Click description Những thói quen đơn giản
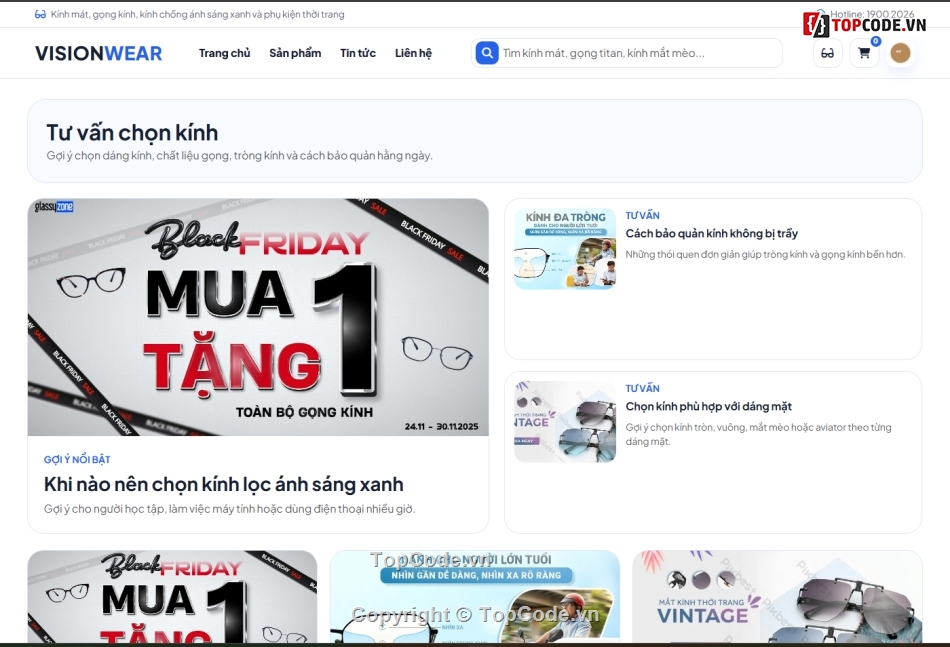The image size is (950, 647). coord(765,254)
